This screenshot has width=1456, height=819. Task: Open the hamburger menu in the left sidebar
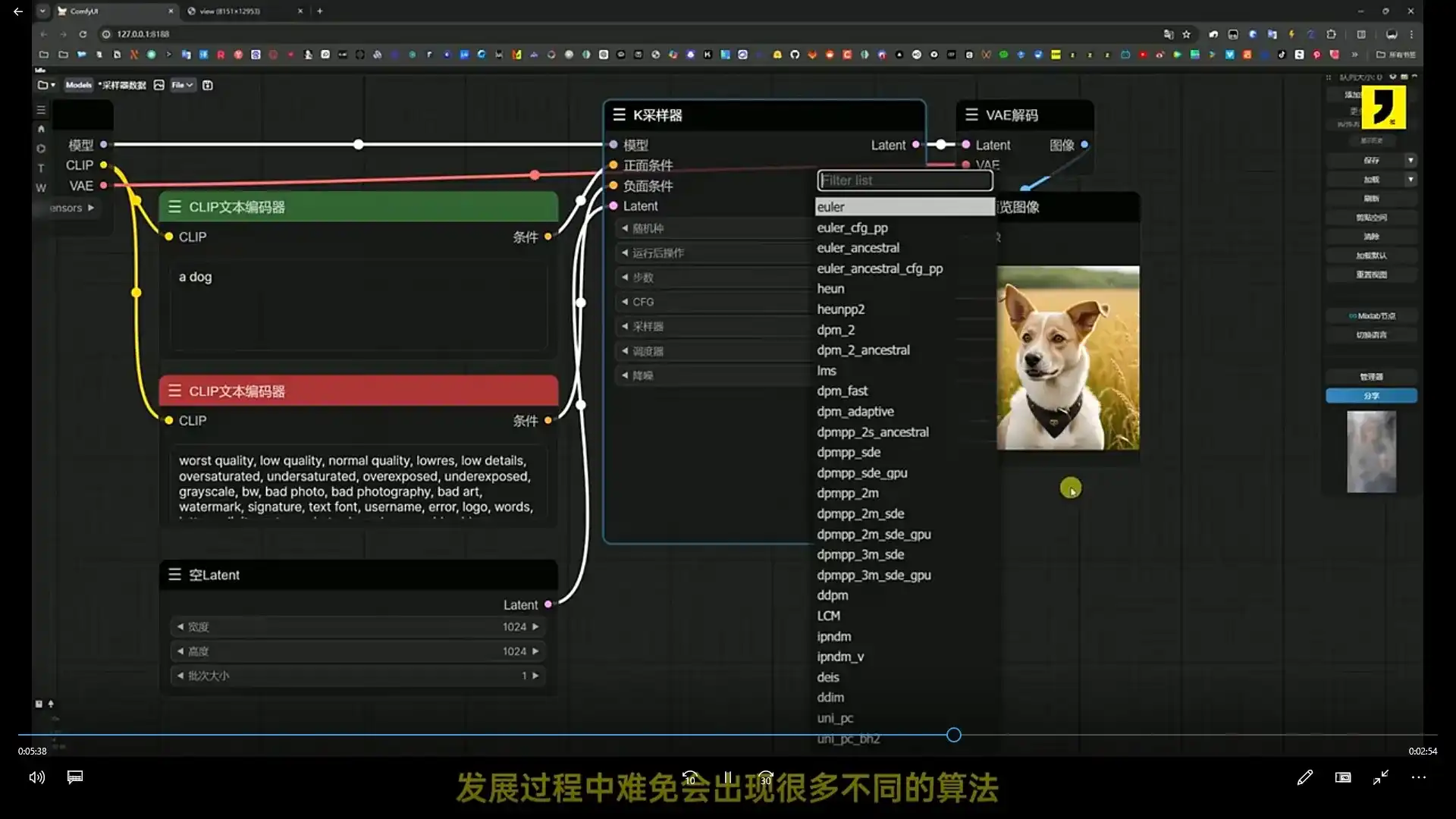(41, 110)
